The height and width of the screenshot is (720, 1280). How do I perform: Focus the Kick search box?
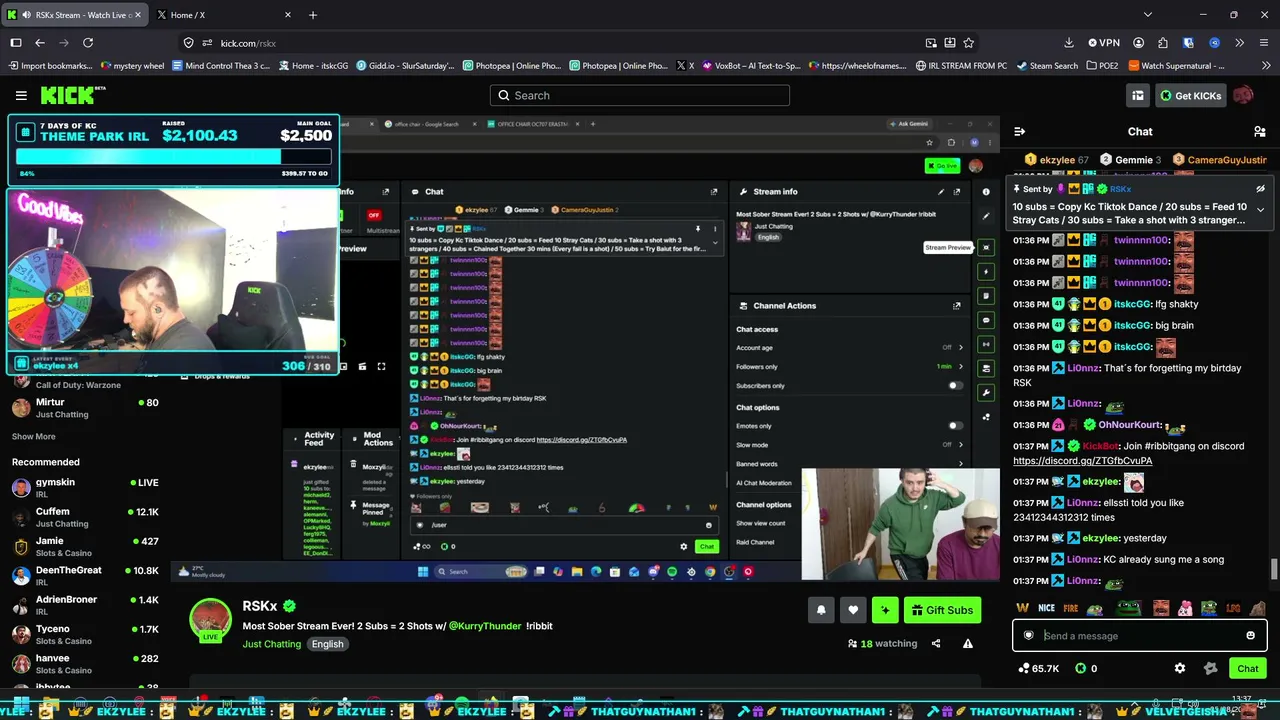point(640,95)
